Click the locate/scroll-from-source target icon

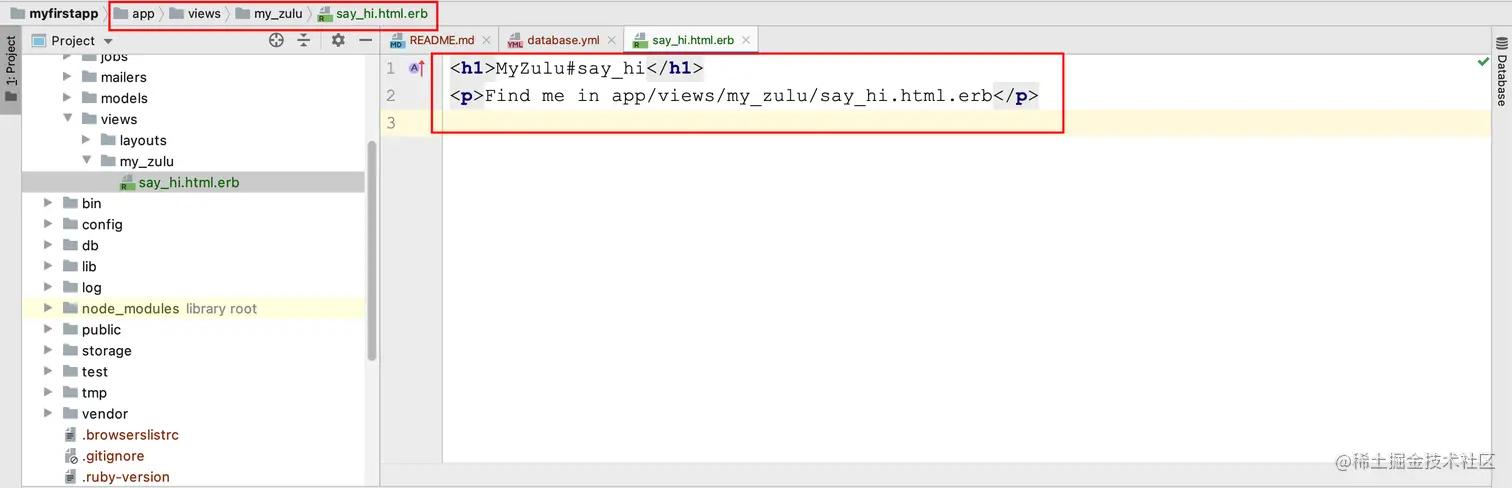pos(277,40)
